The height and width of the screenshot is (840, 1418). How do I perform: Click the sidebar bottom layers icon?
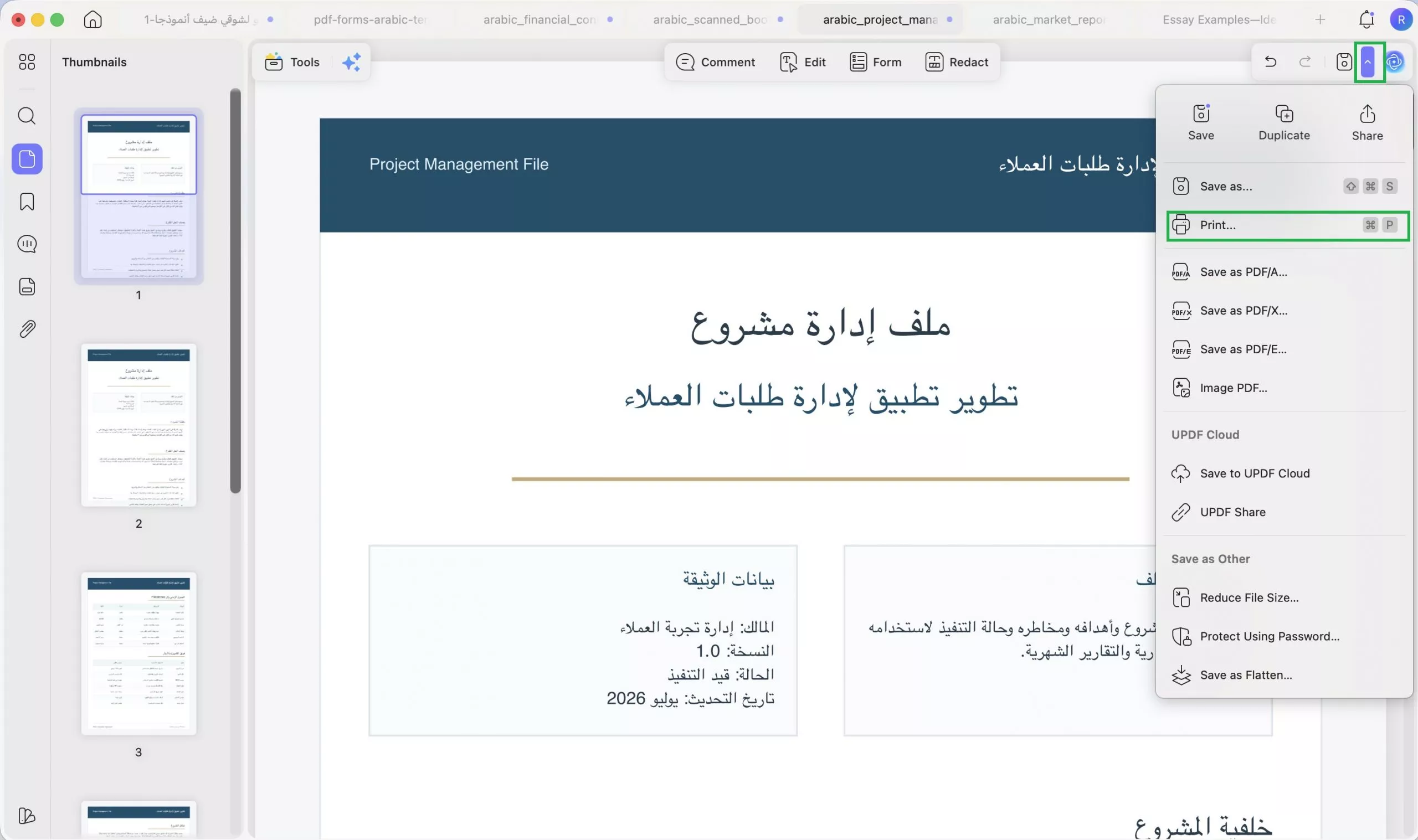pos(27,816)
